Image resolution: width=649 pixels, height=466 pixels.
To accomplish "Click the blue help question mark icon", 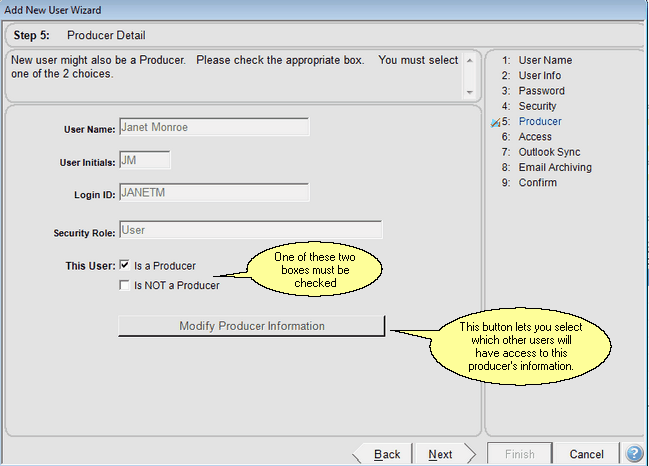I will [634, 454].
